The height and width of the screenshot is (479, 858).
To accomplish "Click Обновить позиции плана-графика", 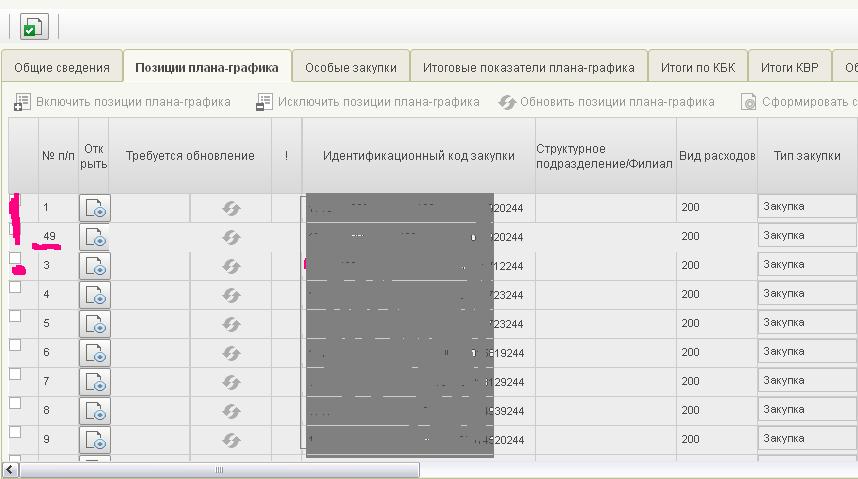I will pyautogui.click(x=607, y=102).
